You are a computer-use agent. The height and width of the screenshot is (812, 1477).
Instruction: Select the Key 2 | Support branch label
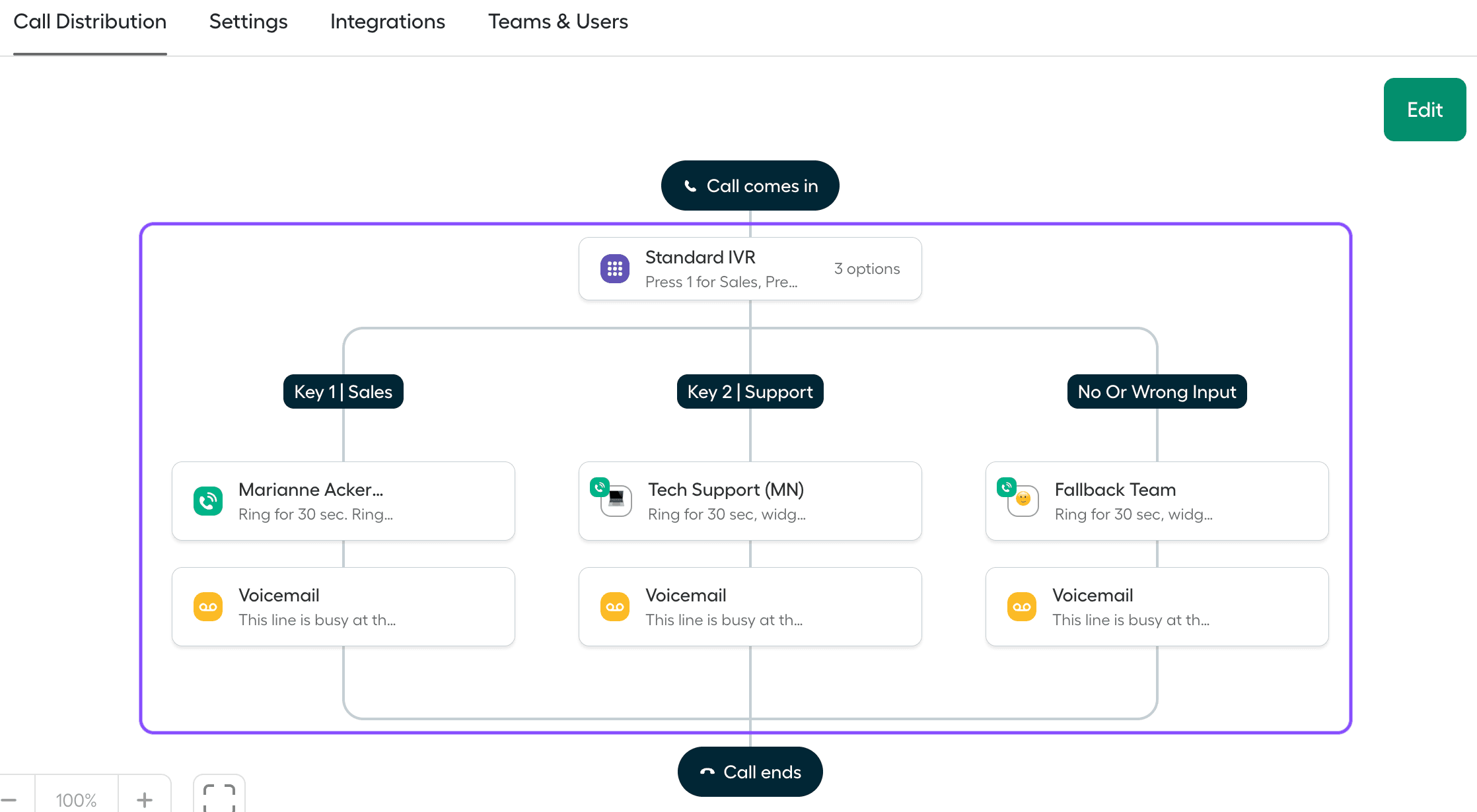(x=750, y=391)
